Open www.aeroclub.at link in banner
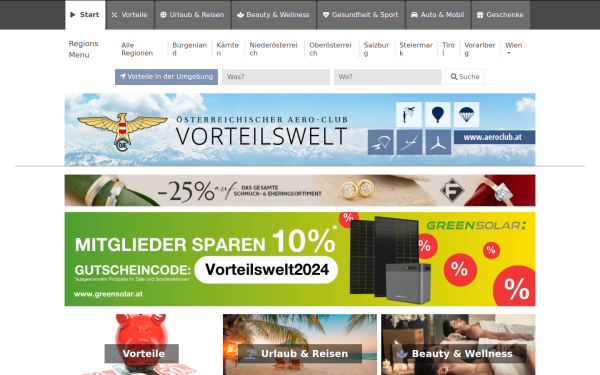Image resolution: width=600 pixels, height=375 pixels. (x=494, y=137)
